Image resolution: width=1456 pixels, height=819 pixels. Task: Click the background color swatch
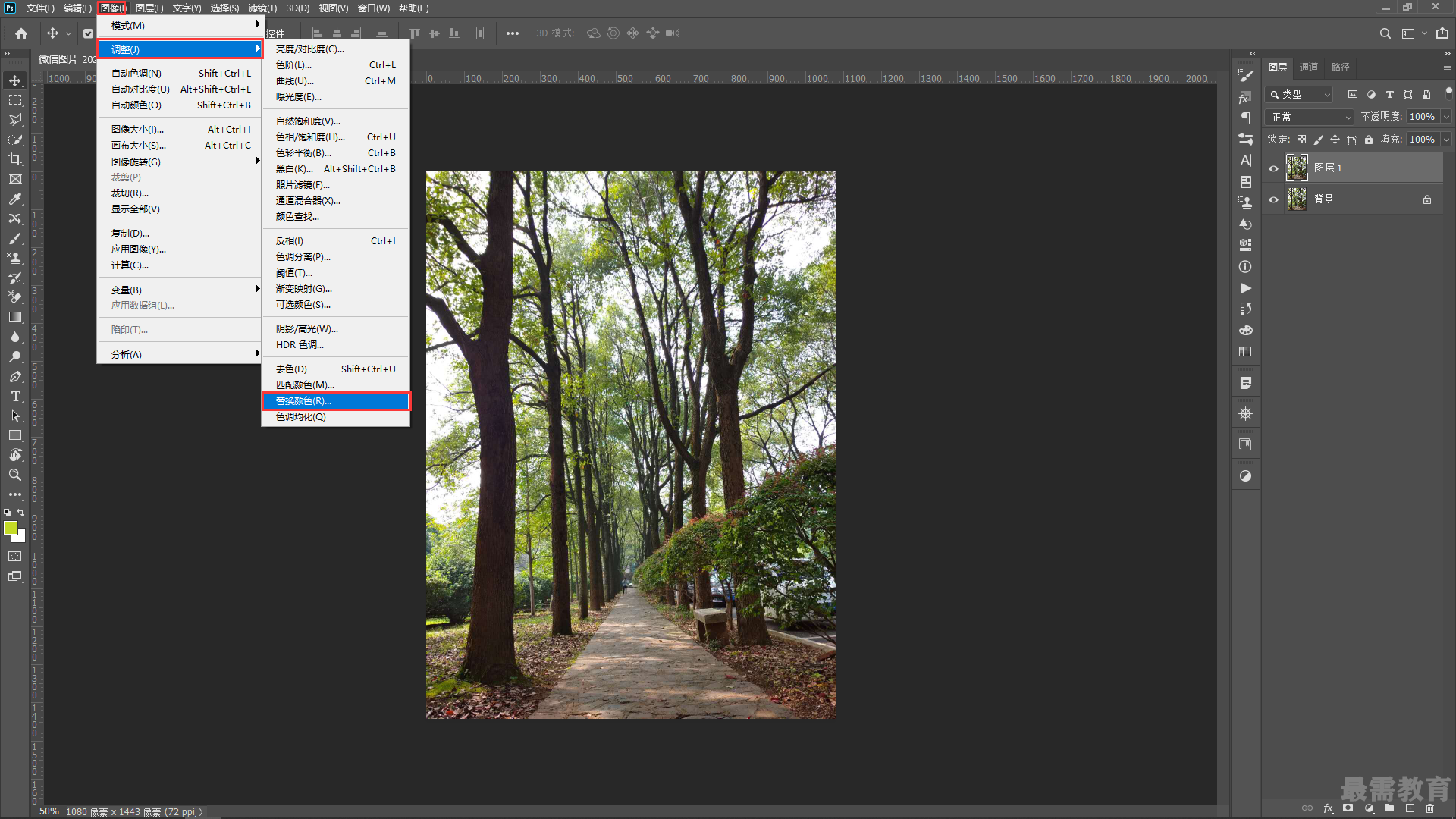click(20, 537)
